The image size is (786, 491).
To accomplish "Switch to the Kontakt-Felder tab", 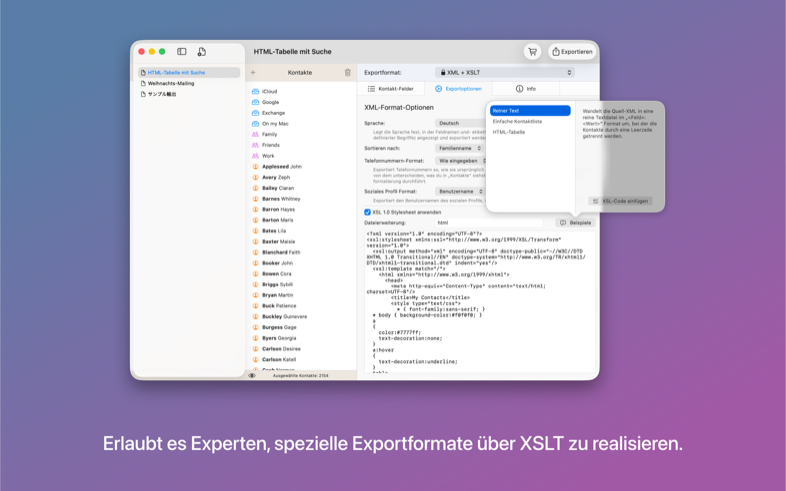I will [x=391, y=89].
